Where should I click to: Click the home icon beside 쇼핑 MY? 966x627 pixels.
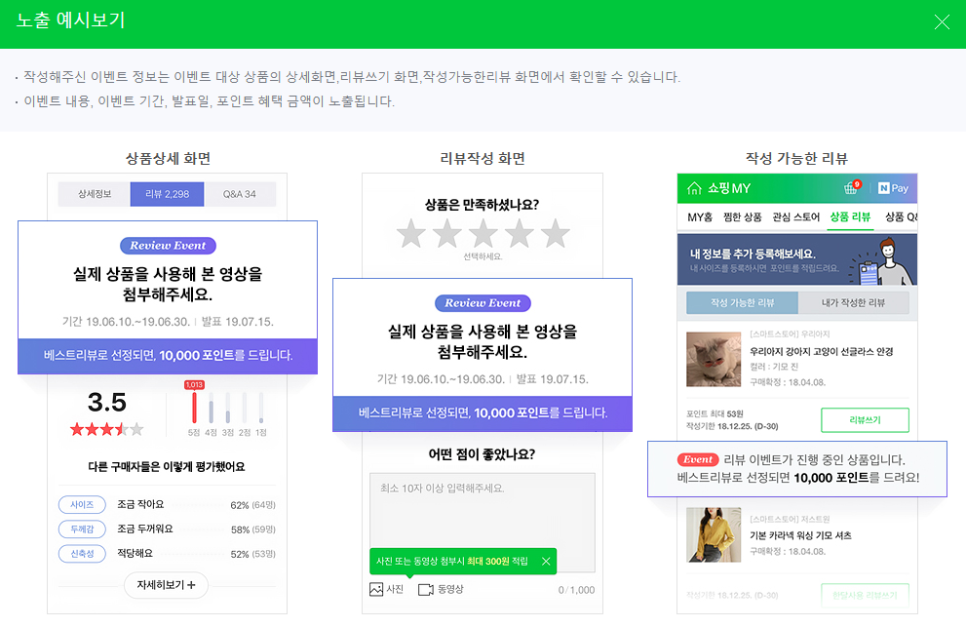click(694, 188)
